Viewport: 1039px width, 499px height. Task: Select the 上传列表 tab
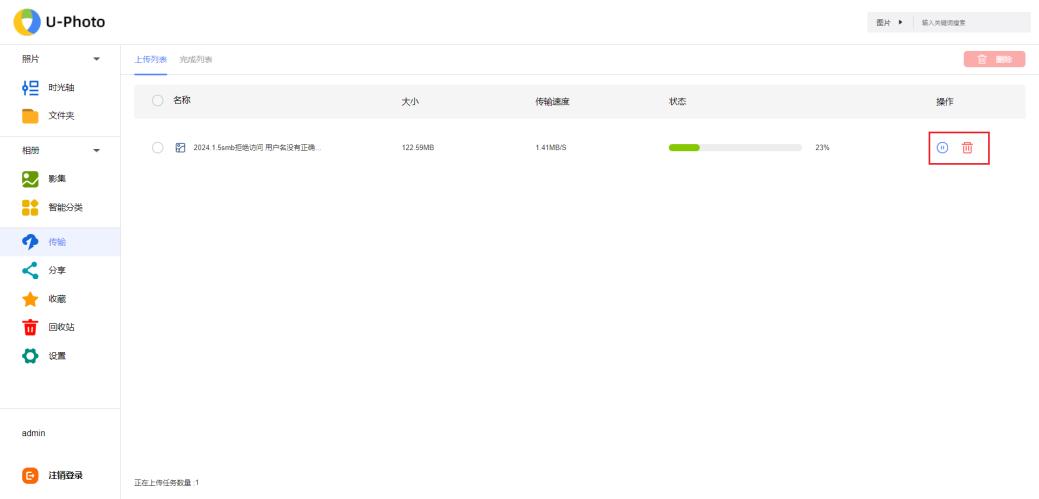(151, 60)
